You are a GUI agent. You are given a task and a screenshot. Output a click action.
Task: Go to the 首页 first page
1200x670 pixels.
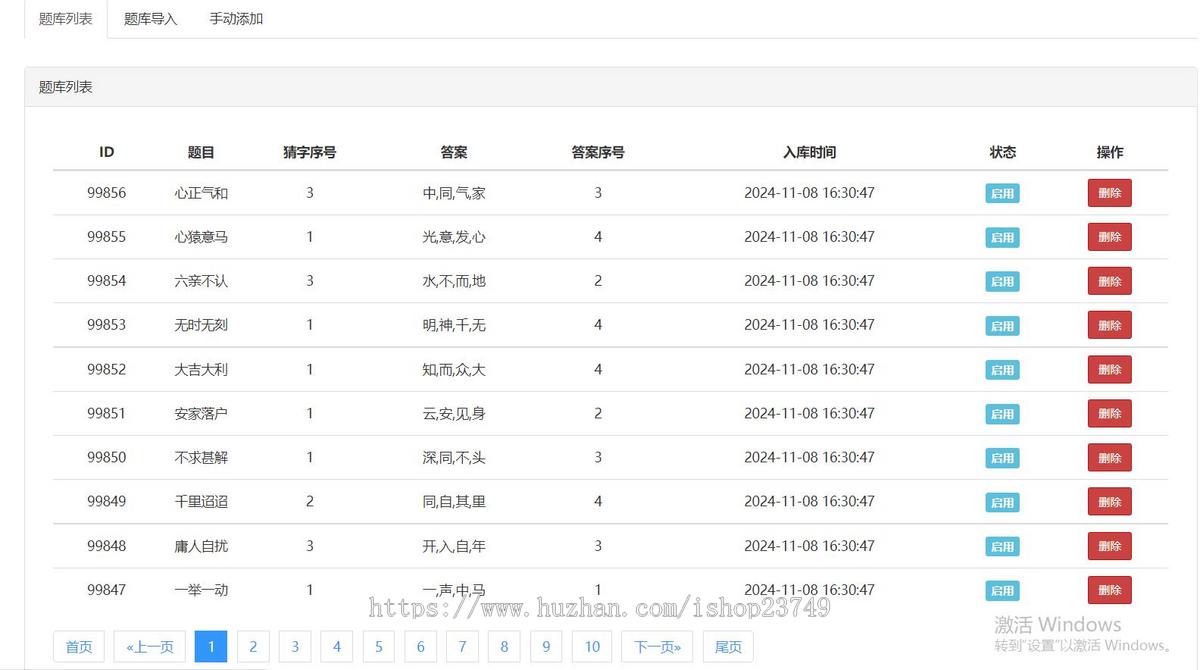[x=79, y=647]
